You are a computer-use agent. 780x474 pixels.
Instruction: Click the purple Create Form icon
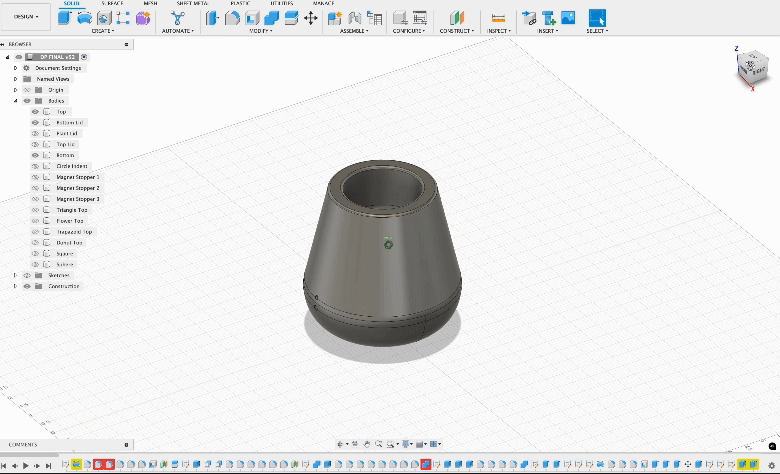pyautogui.click(x=143, y=18)
